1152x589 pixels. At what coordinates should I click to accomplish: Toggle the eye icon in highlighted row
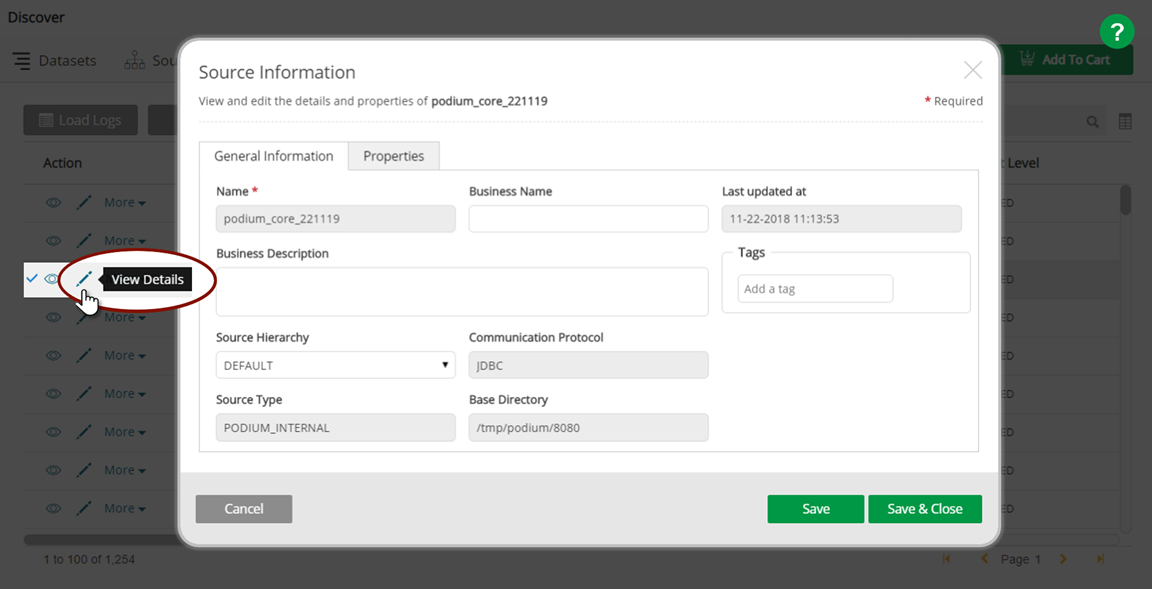pyautogui.click(x=53, y=279)
